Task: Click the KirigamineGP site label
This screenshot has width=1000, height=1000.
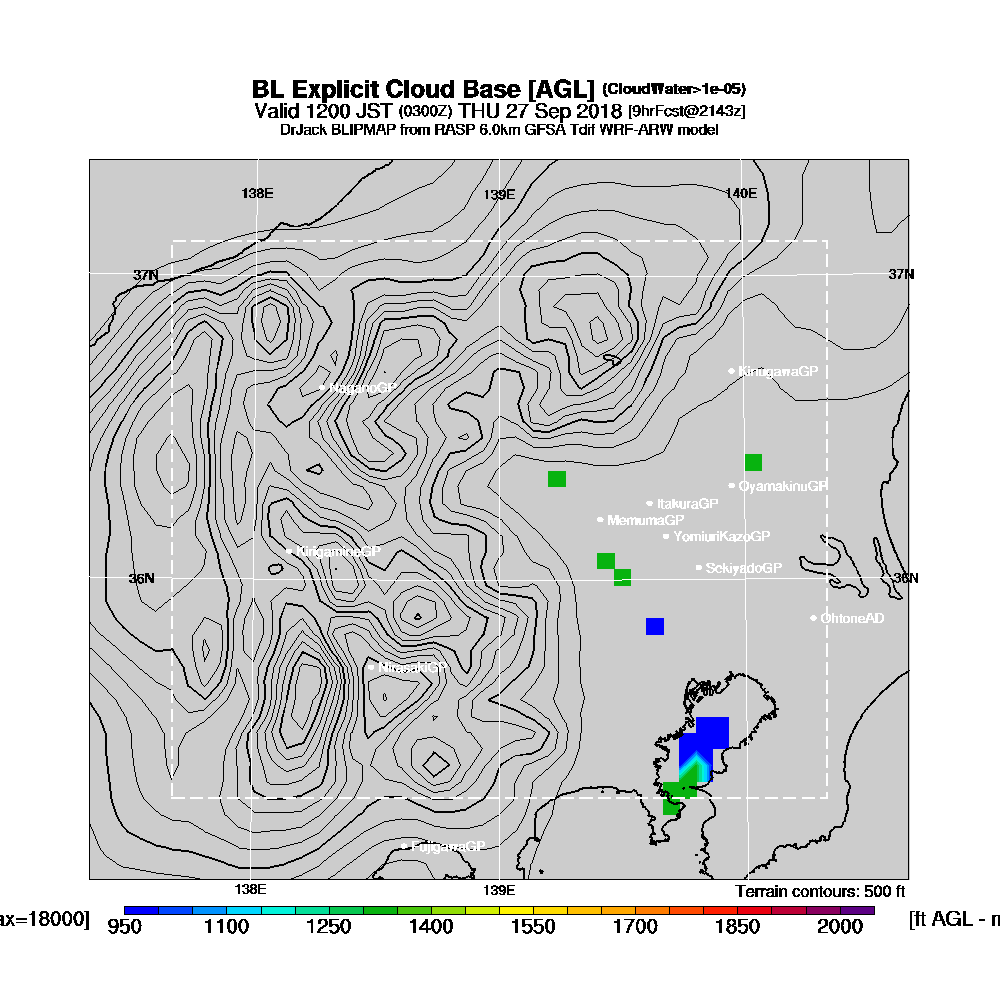Action: point(338,551)
